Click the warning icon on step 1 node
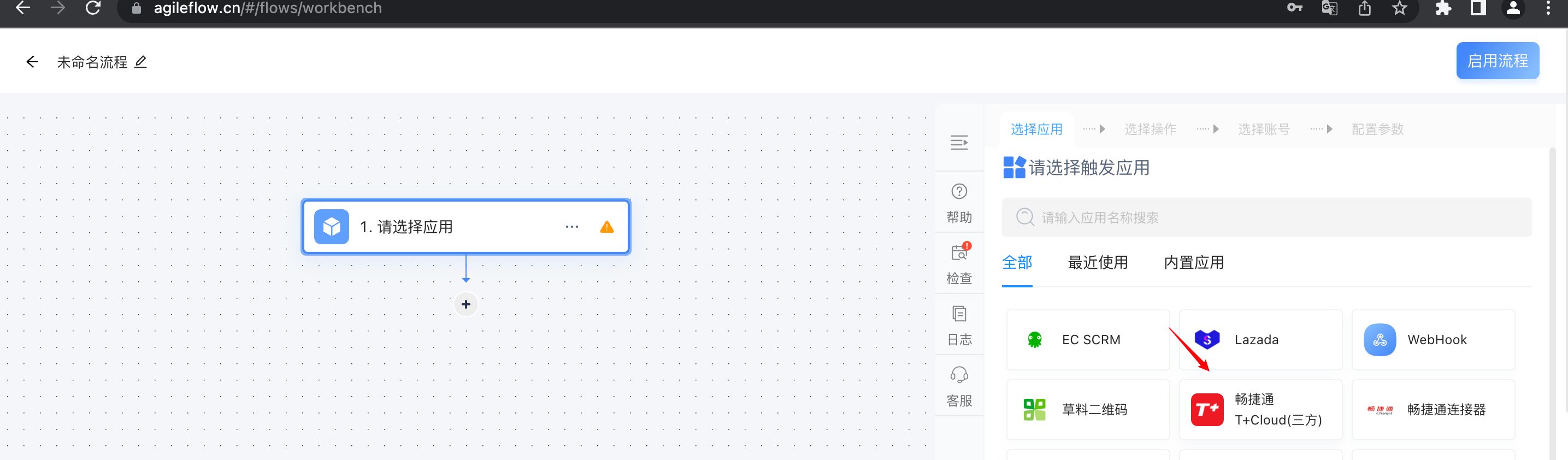1568x460 pixels. (606, 226)
